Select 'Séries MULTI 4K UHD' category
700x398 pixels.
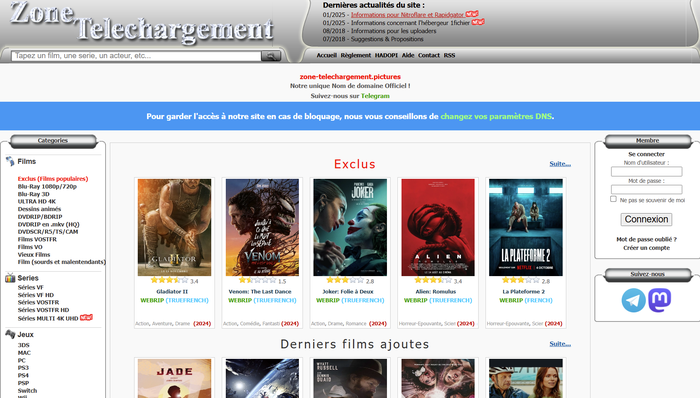point(48,318)
